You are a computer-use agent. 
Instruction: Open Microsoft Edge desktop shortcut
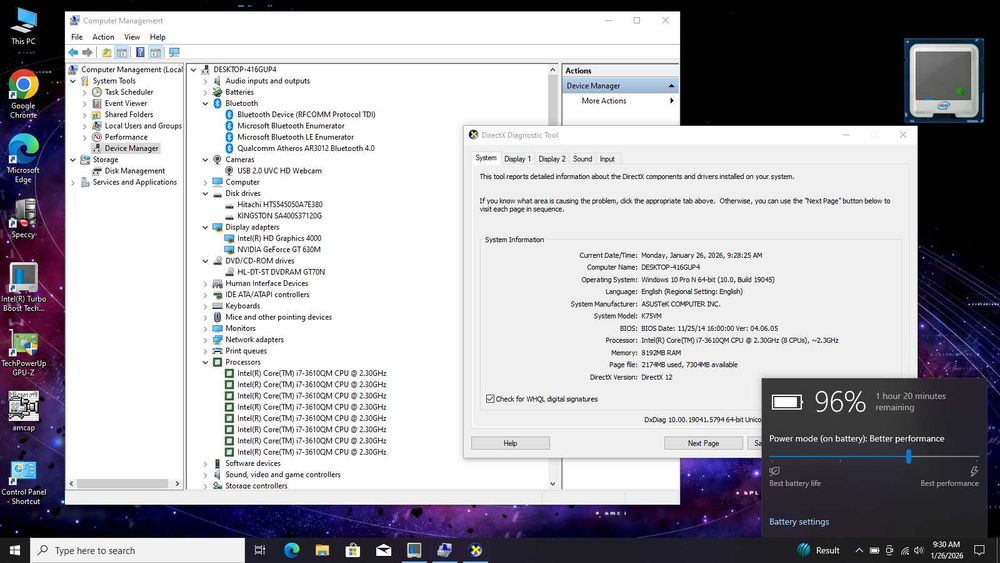pos(24,159)
